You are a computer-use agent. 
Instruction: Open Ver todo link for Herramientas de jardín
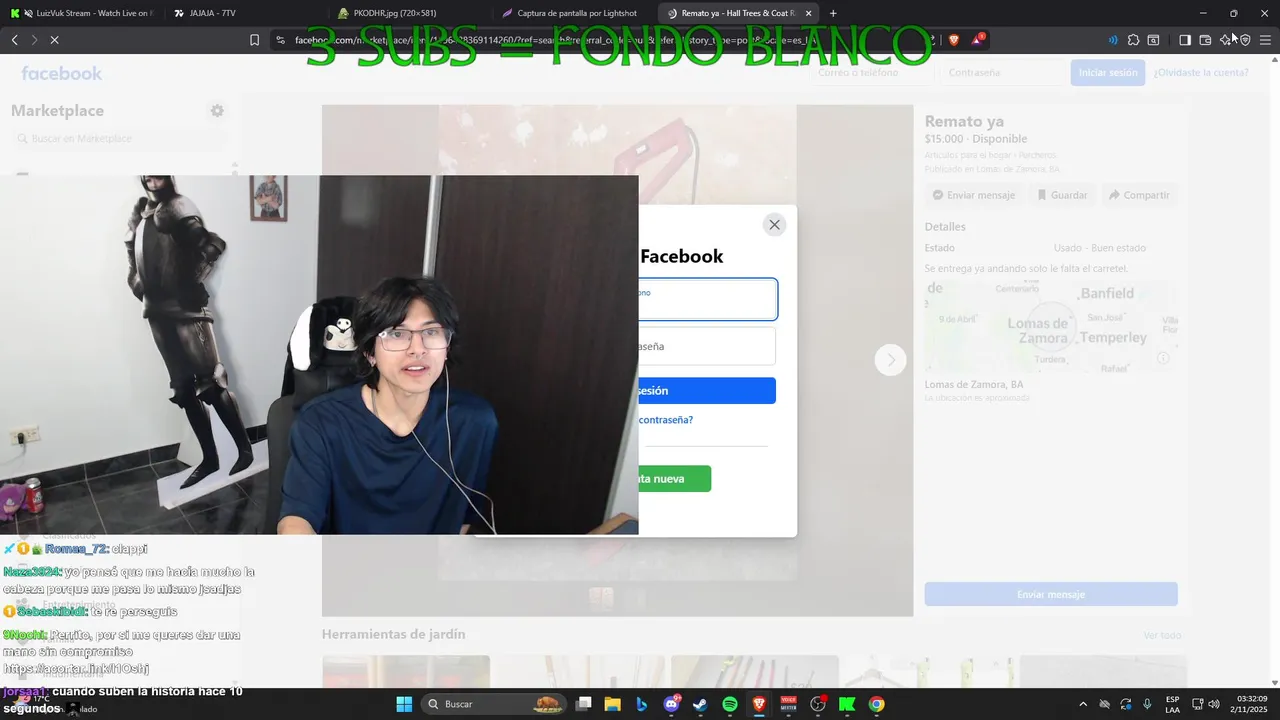click(x=1162, y=635)
